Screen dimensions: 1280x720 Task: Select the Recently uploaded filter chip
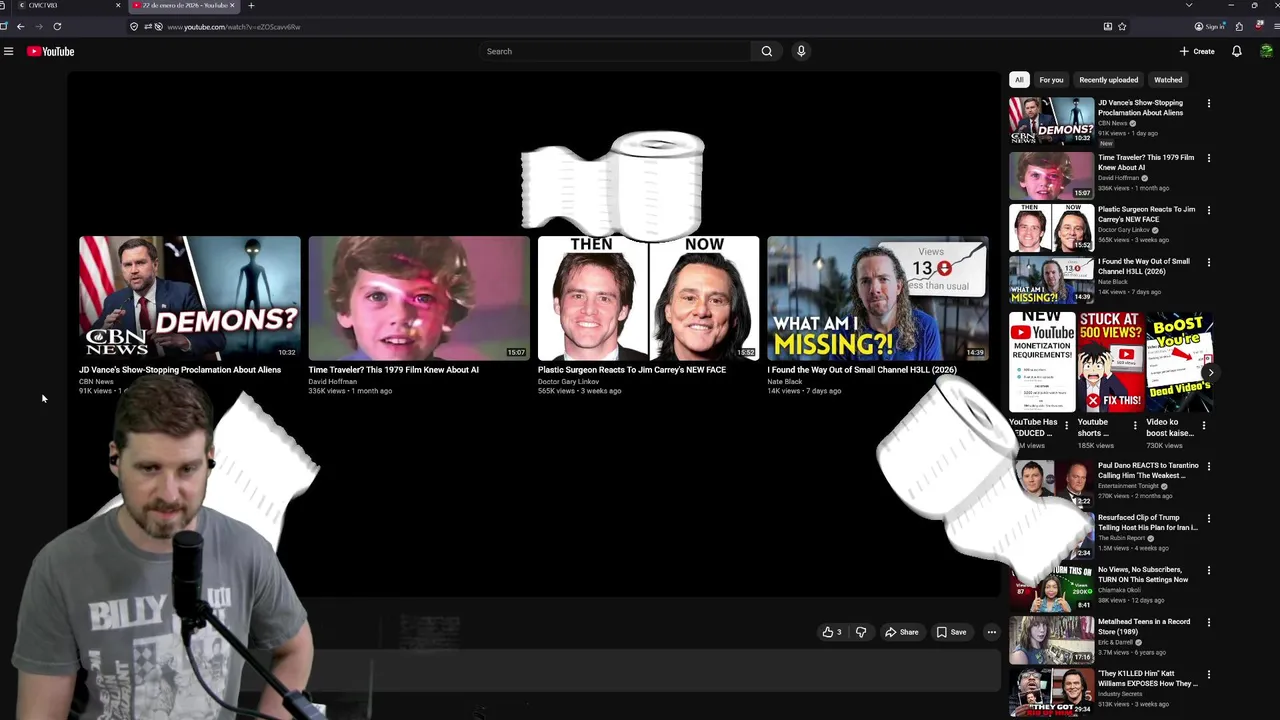click(x=1108, y=80)
